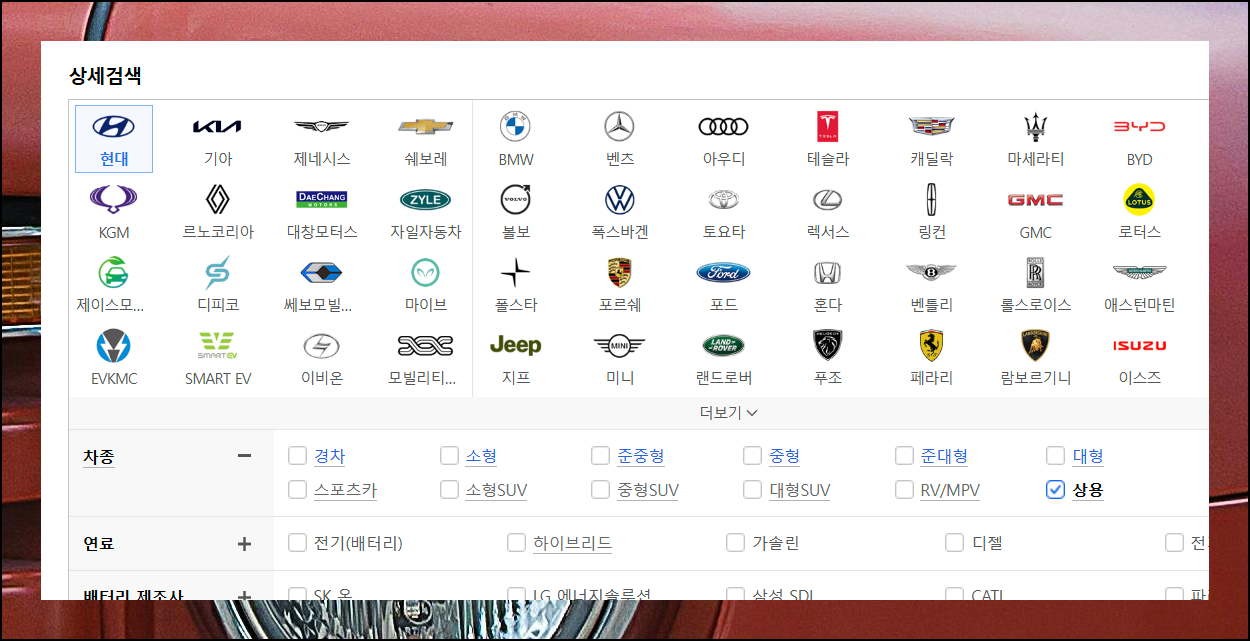Select the Lamborghini (람보르기니) bull logo
This screenshot has width=1250, height=641.
click(x=1035, y=345)
